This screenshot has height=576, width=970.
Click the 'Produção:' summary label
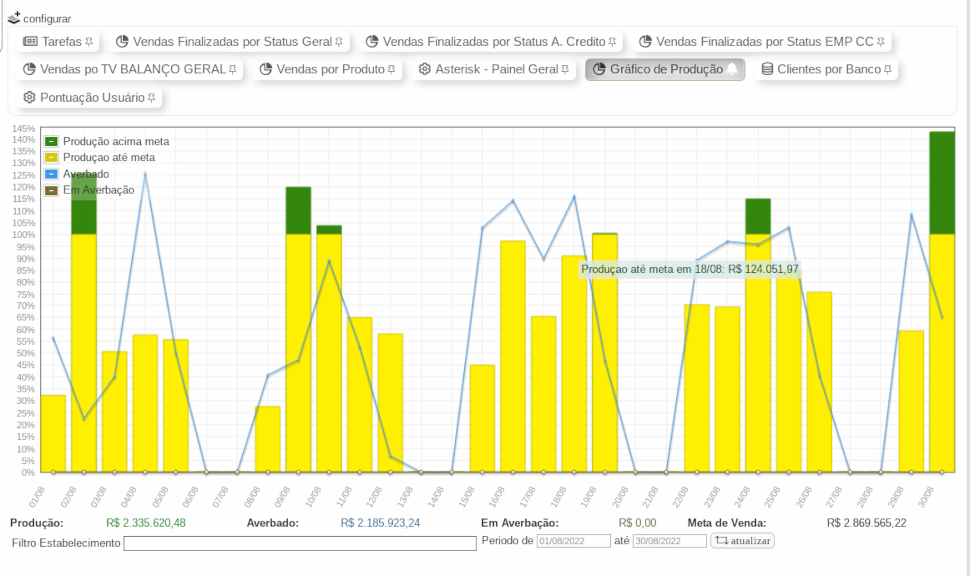tap(36, 523)
